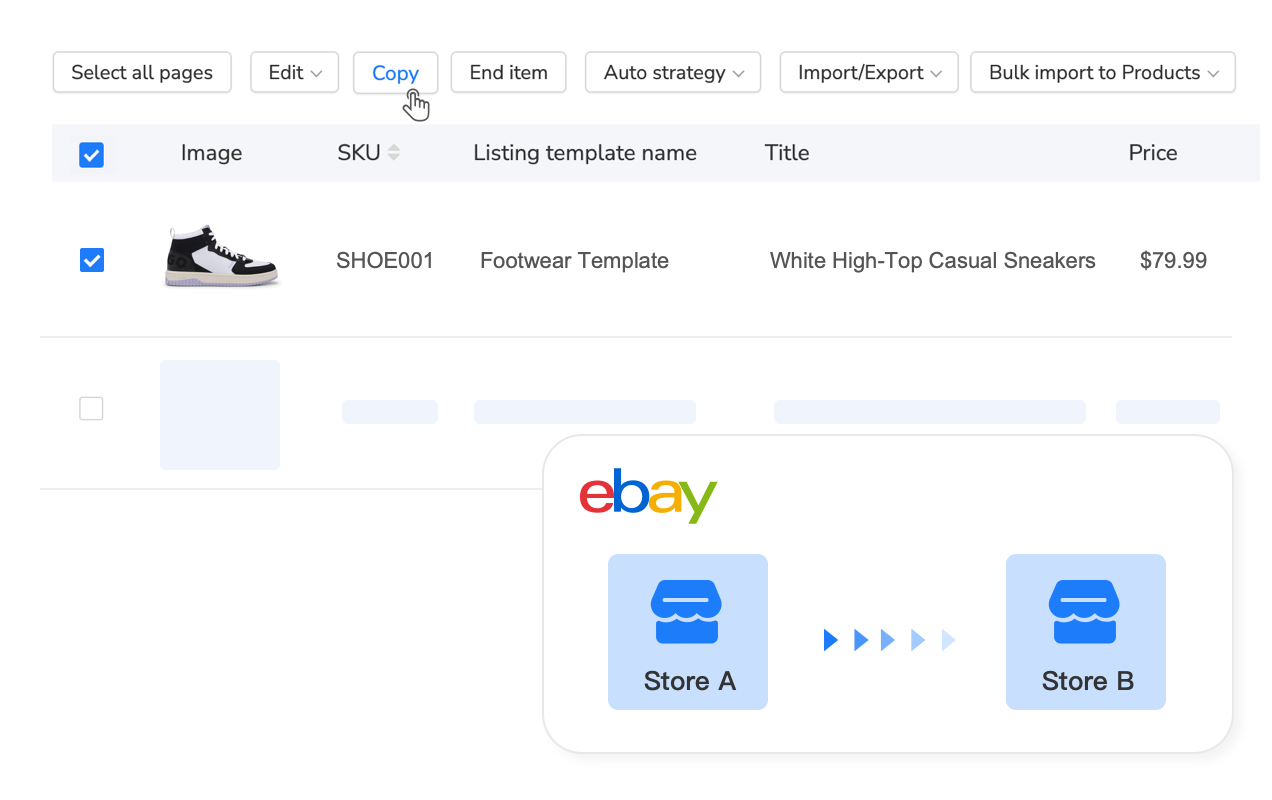
Task: Select the White High-Top Casual Sneakers listing title
Action: pyautogui.click(x=932, y=260)
